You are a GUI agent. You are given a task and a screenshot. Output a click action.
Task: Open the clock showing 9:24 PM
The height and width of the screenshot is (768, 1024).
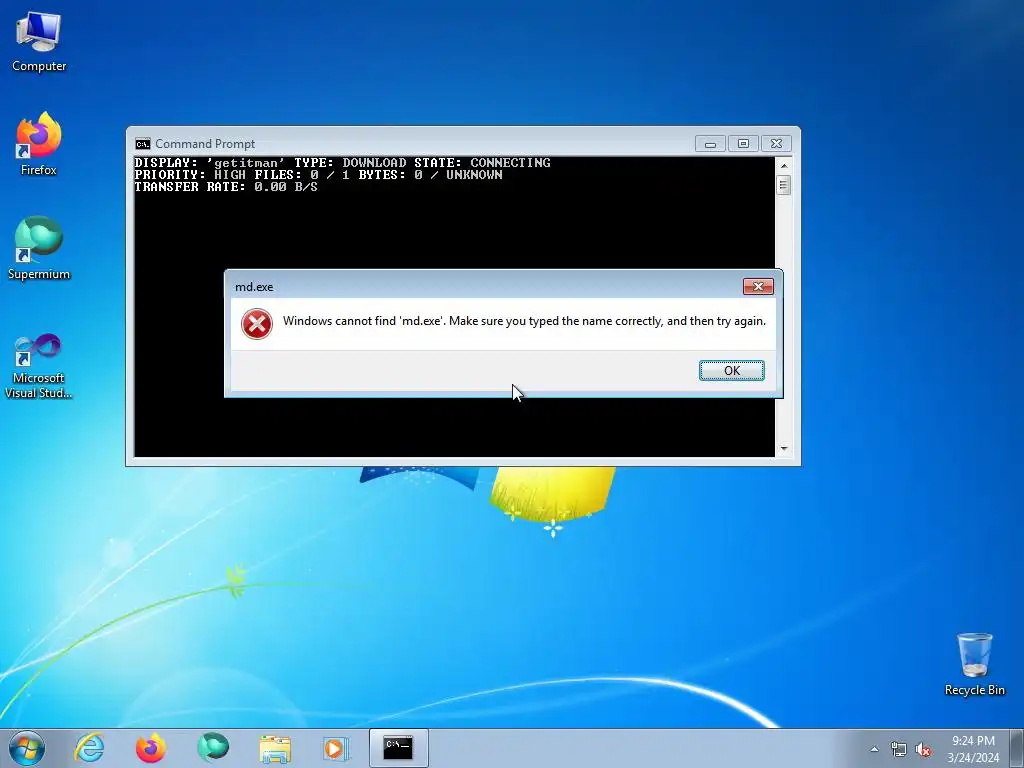[973, 748]
